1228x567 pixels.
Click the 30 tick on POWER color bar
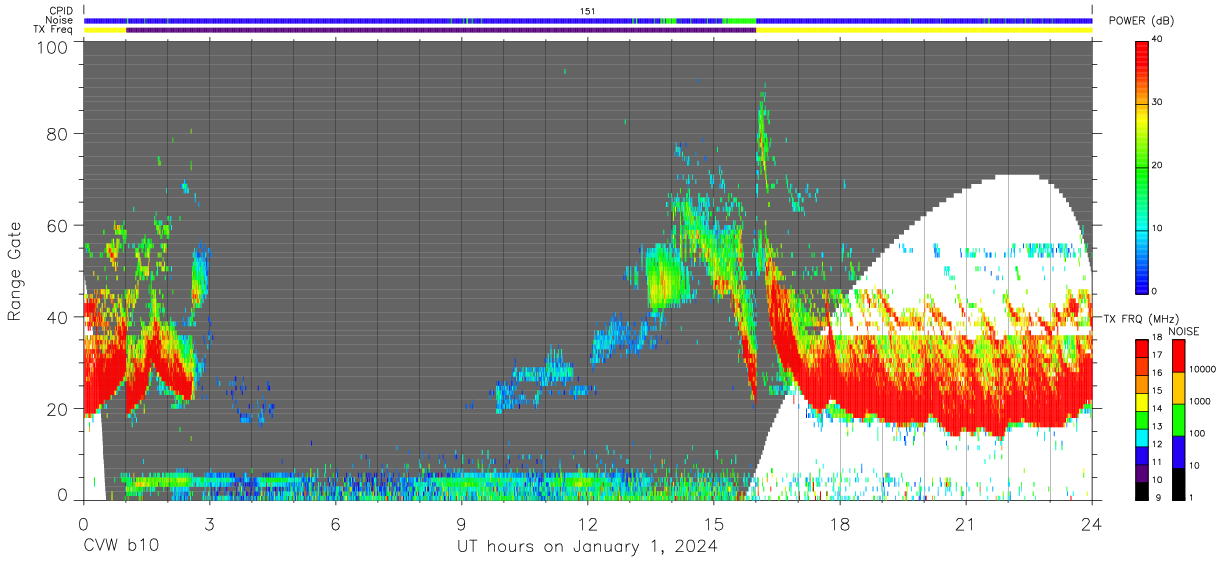[1158, 102]
